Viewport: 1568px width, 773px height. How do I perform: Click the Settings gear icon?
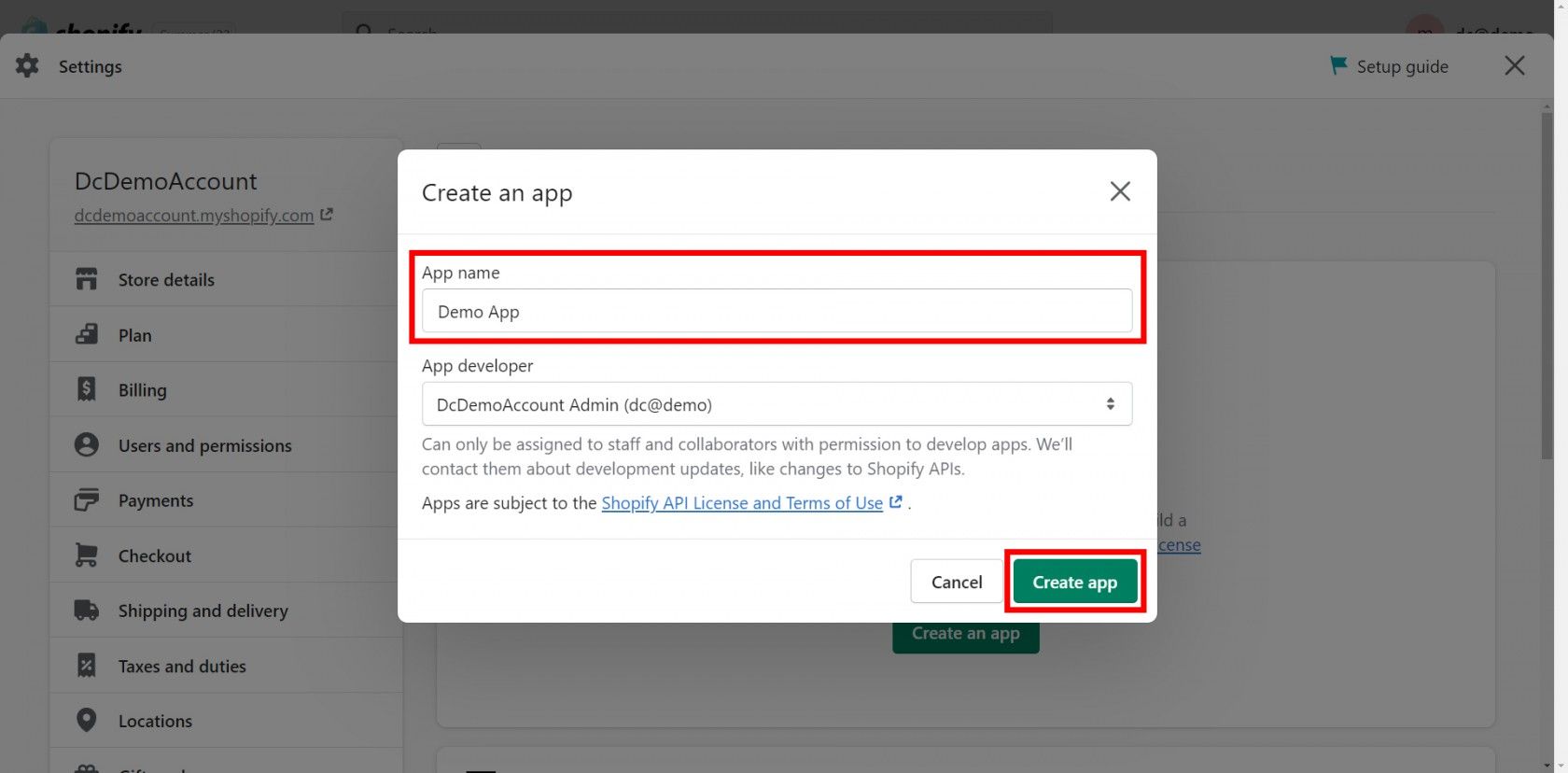pyautogui.click(x=27, y=65)
